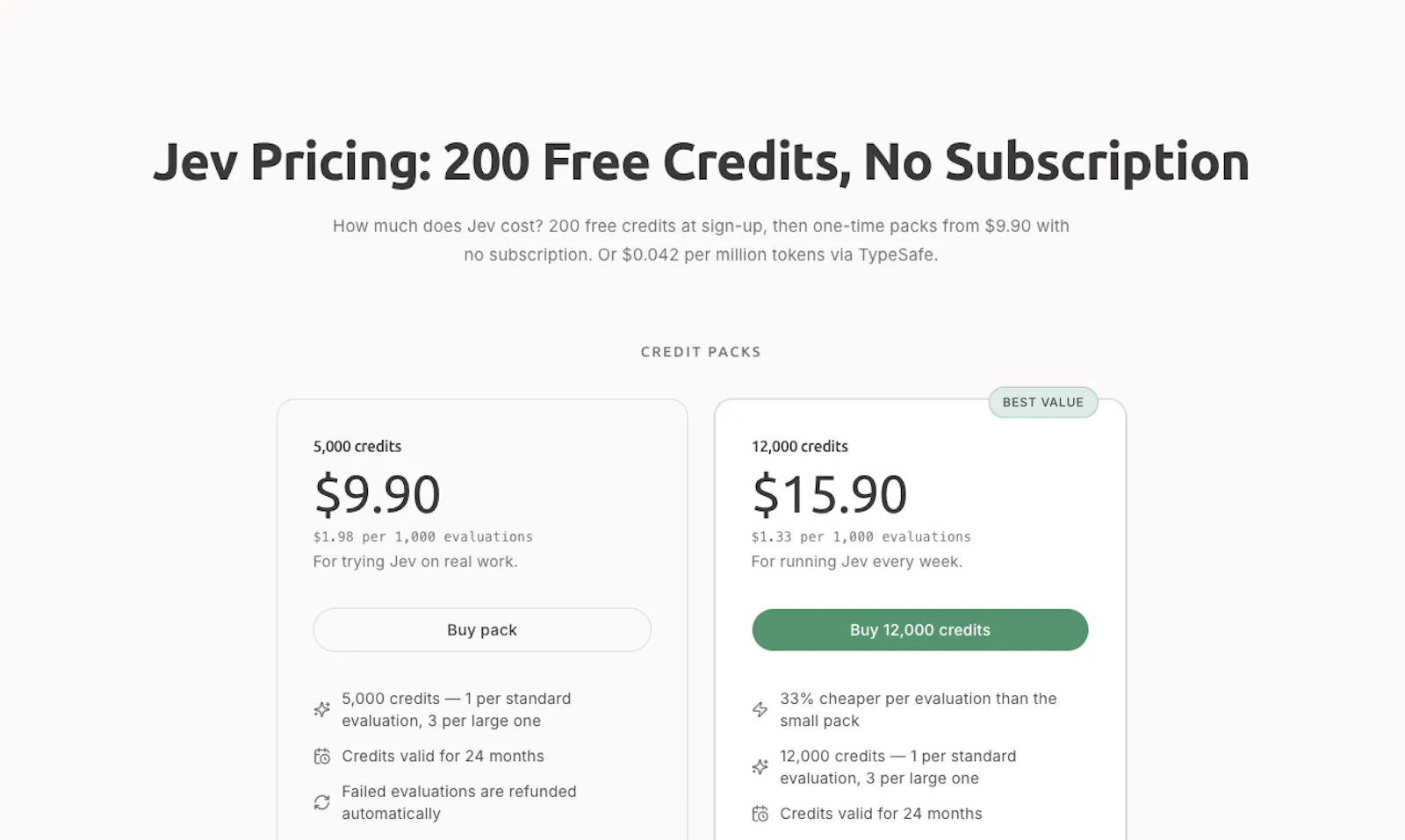Click the TypeSafe pricing subtitle paragraph
Screen dimensions: 1405x840
(x=701, y=241)
